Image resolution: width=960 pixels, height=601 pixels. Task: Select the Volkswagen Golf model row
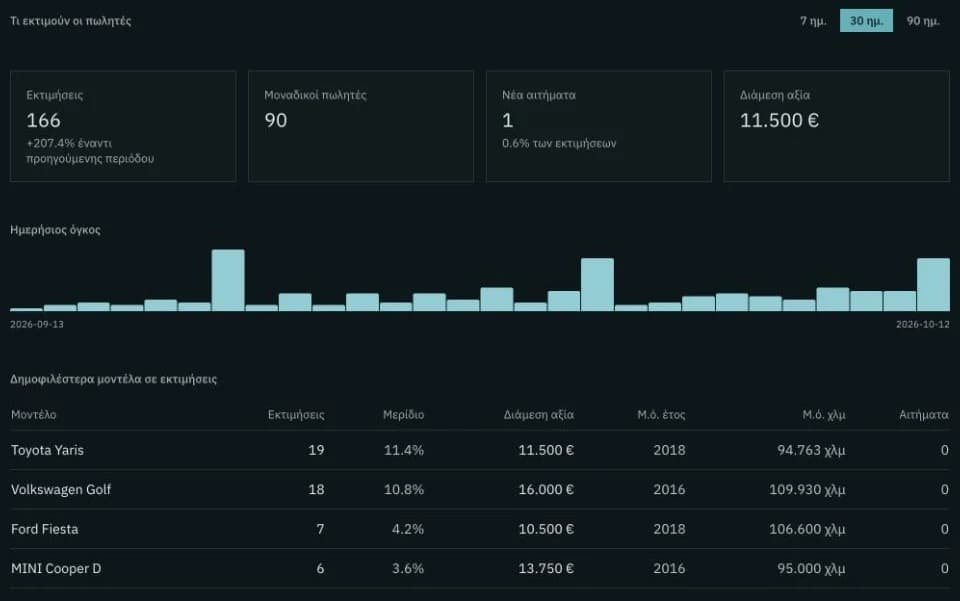pyautogui.click(x=480, y=490)
